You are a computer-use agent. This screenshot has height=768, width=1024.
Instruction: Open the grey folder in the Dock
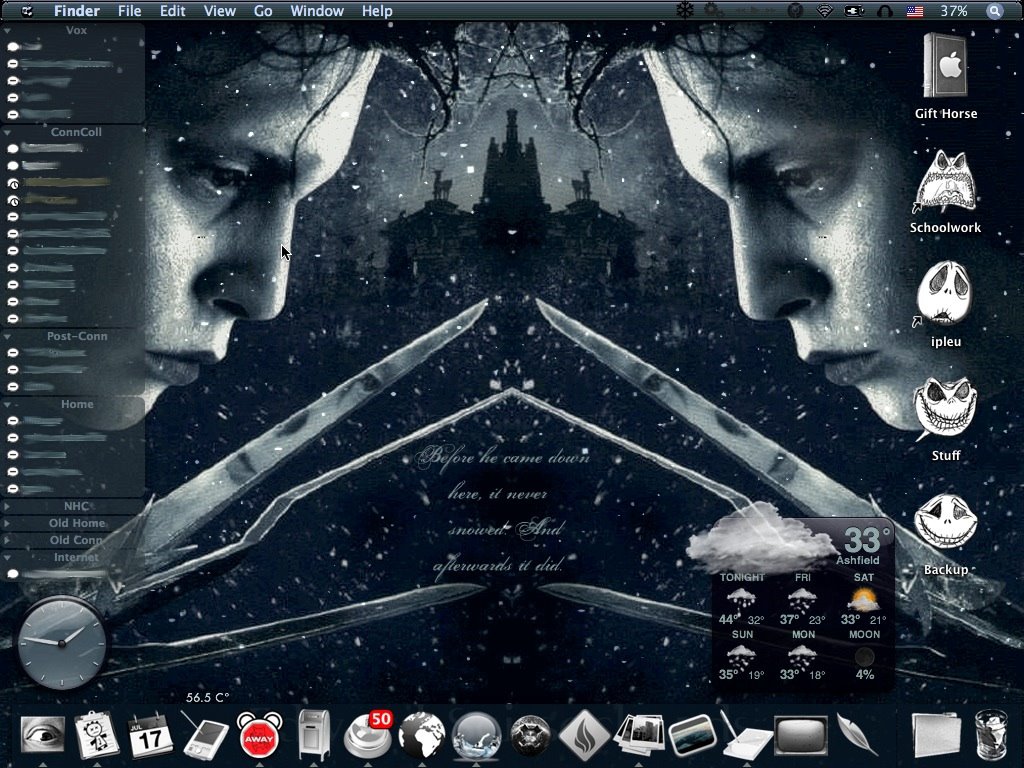(x=936, y=735)
